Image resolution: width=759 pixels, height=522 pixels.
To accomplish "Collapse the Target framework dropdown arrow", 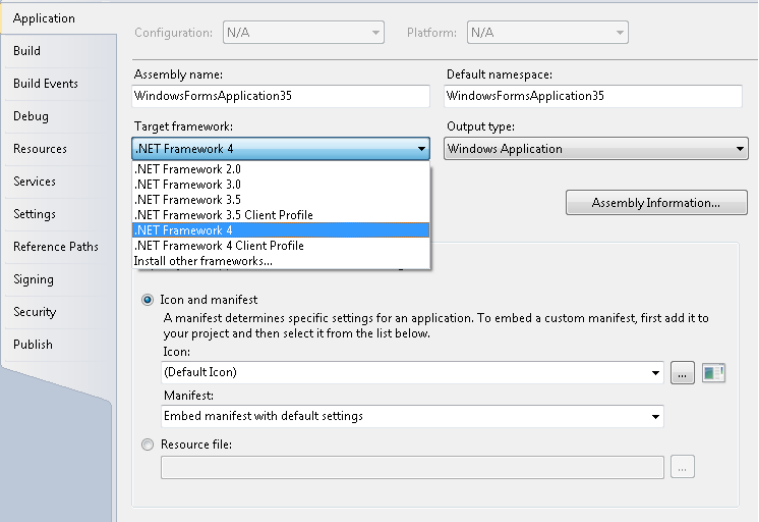I will 421,149.
